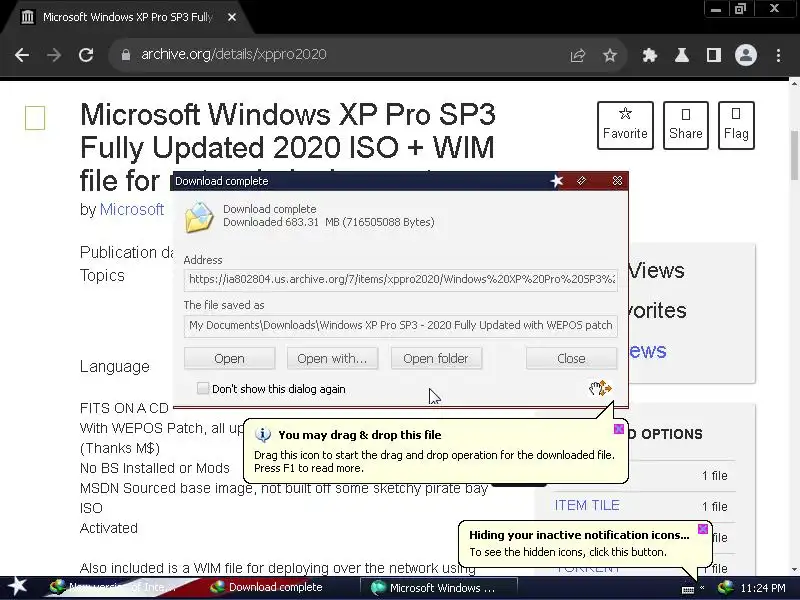Click the 'Activated' description text

coord(109,528)
